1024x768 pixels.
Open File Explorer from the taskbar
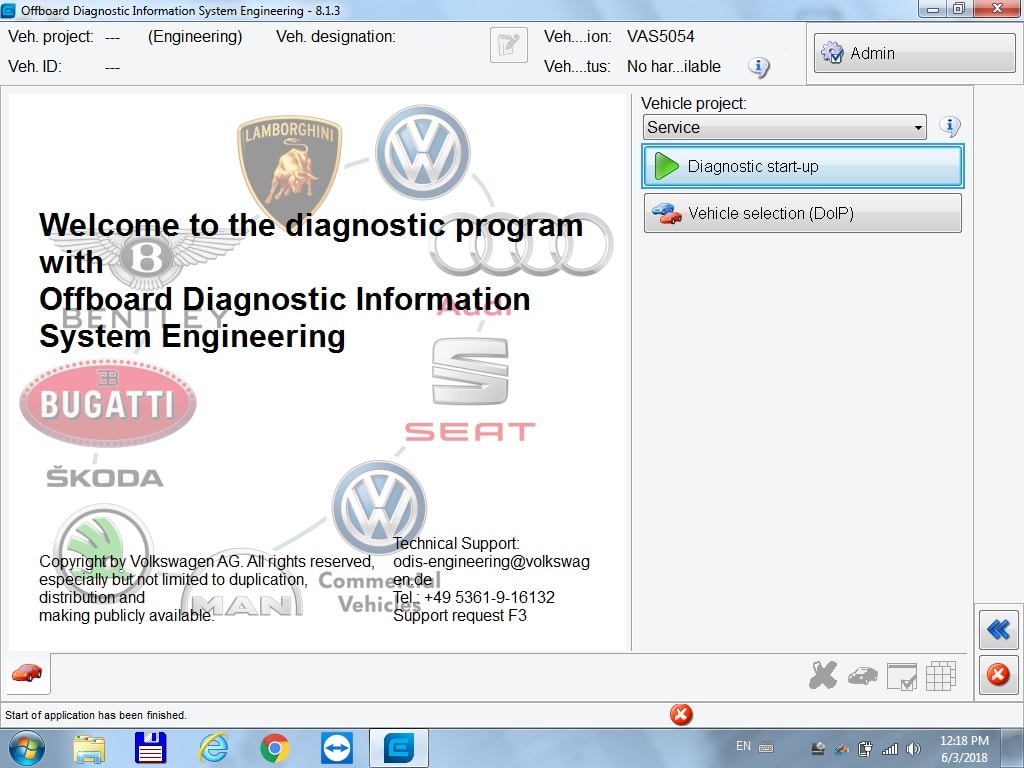tap(89, 748)
